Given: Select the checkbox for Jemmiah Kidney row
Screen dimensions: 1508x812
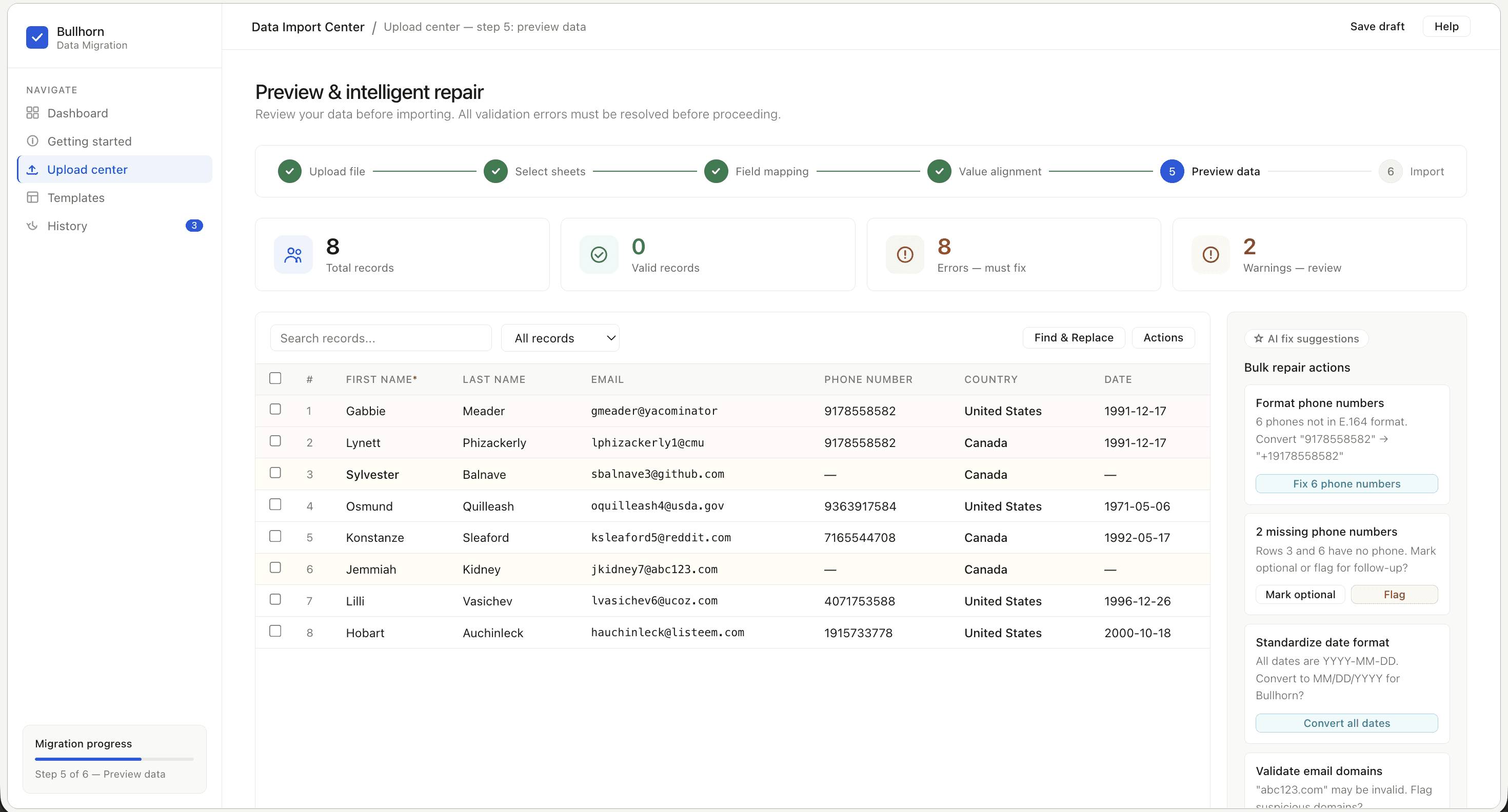Looking at the screenshot, I should 275,567.
